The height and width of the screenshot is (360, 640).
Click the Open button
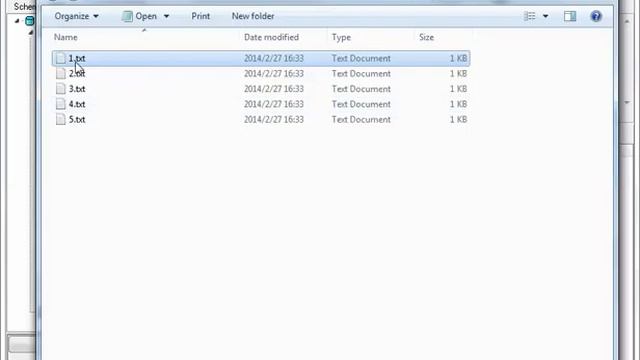[140, 16]
